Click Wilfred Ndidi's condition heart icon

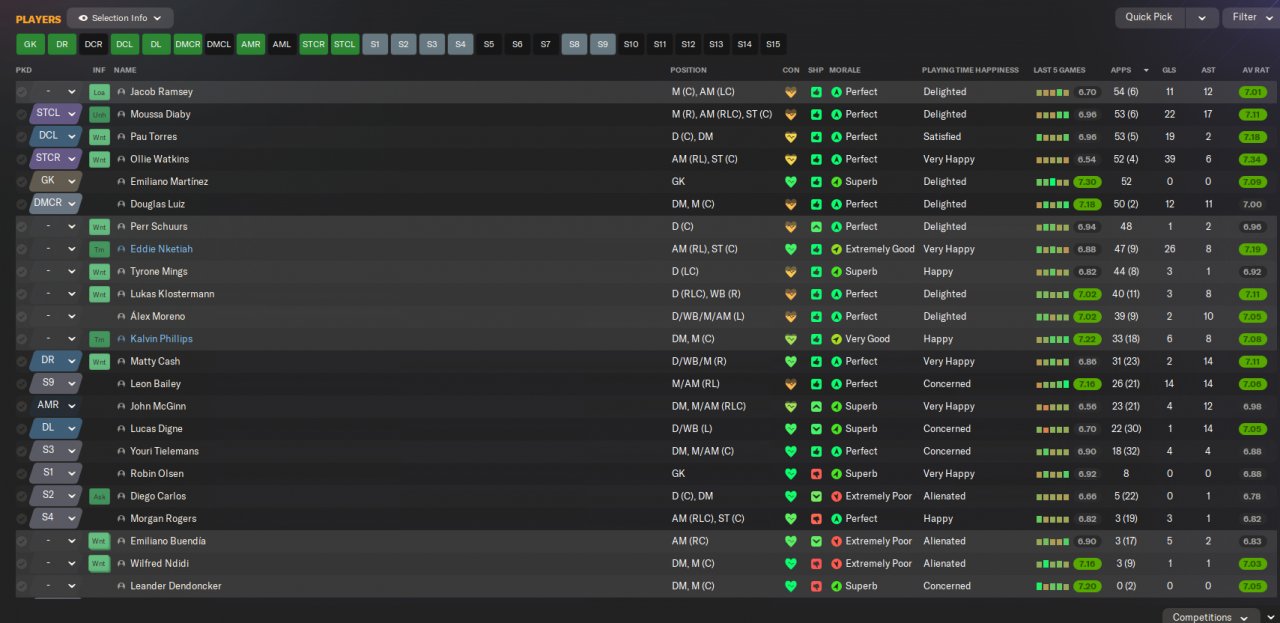point(791,564)
